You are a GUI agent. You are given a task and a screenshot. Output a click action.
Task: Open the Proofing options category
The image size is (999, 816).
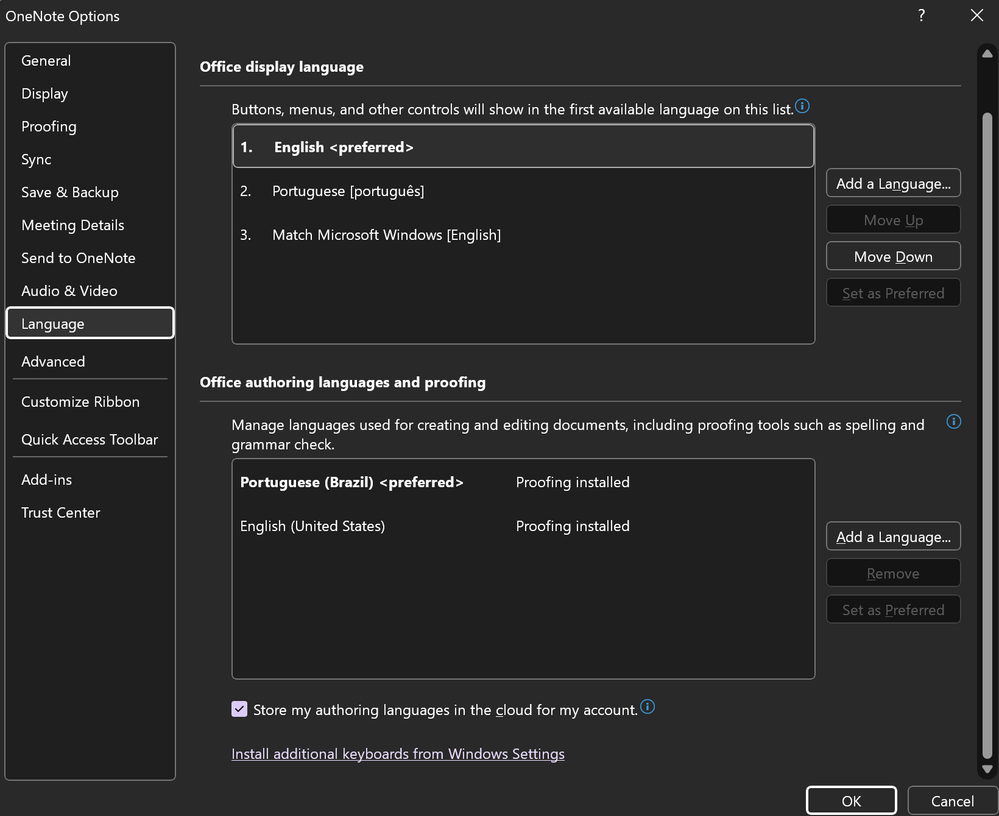(x=90, y=126)
